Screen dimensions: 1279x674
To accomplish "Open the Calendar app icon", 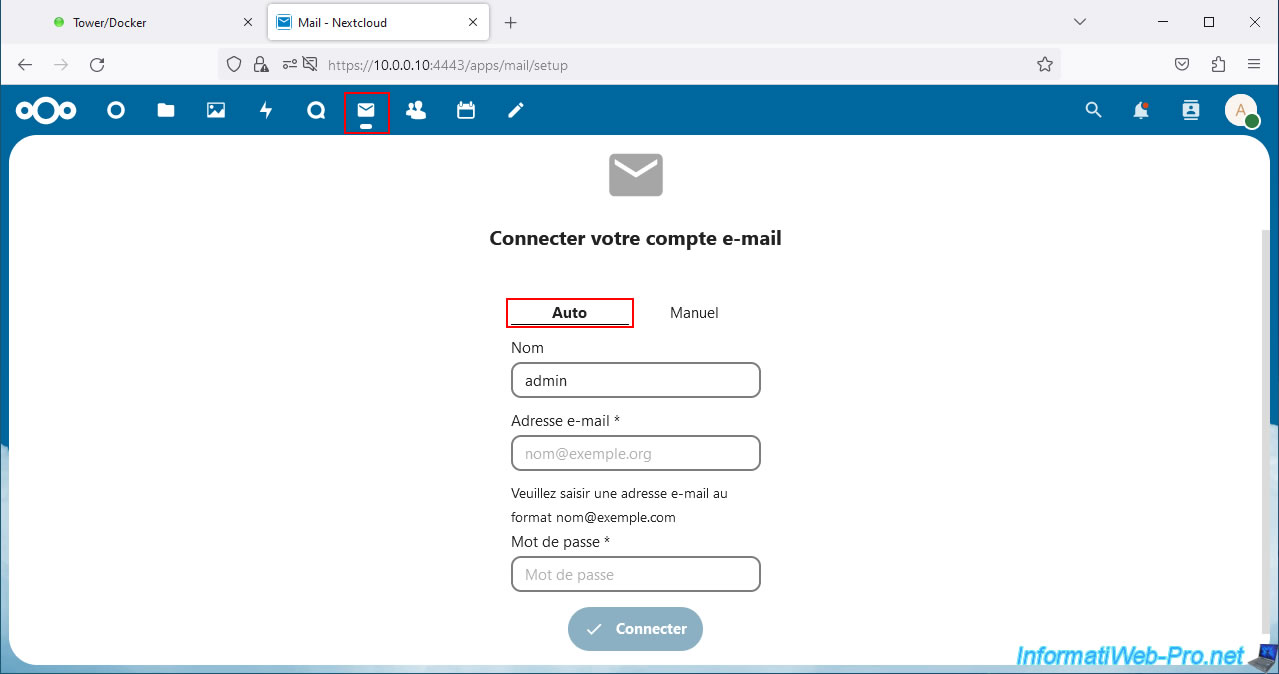I will 466,111.
